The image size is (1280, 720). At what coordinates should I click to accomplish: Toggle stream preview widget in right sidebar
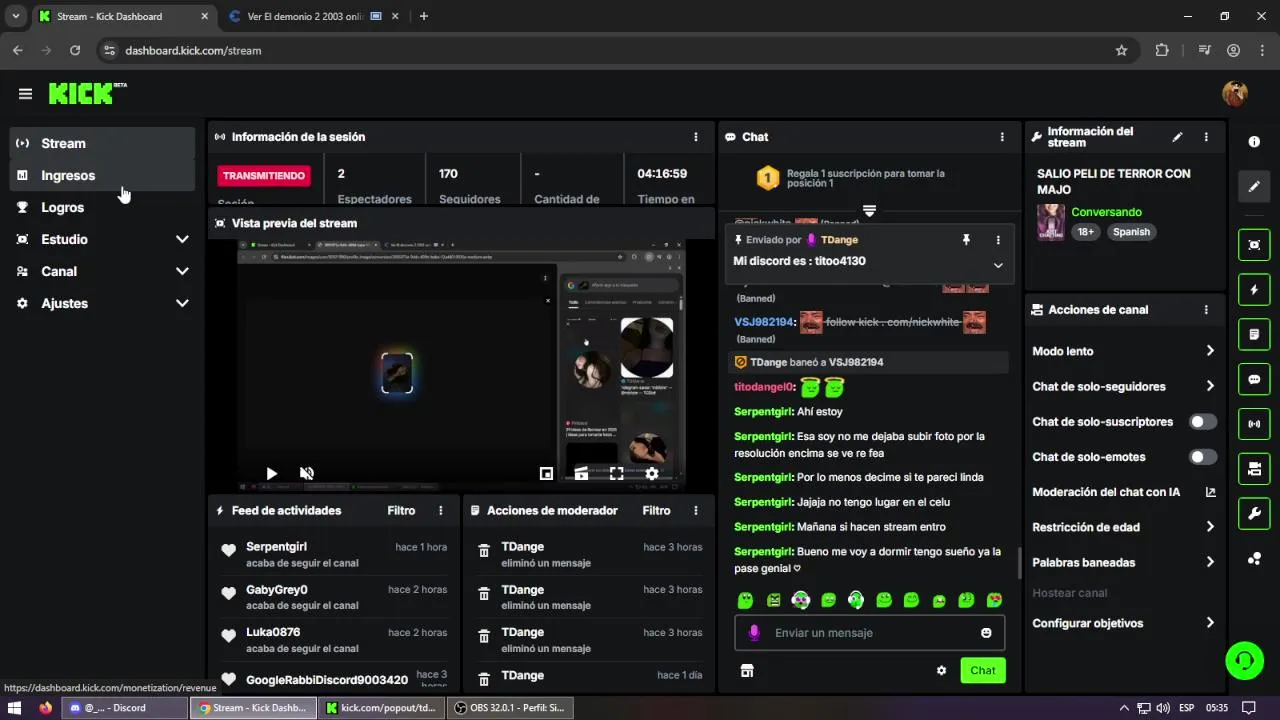pos(1254,245)
